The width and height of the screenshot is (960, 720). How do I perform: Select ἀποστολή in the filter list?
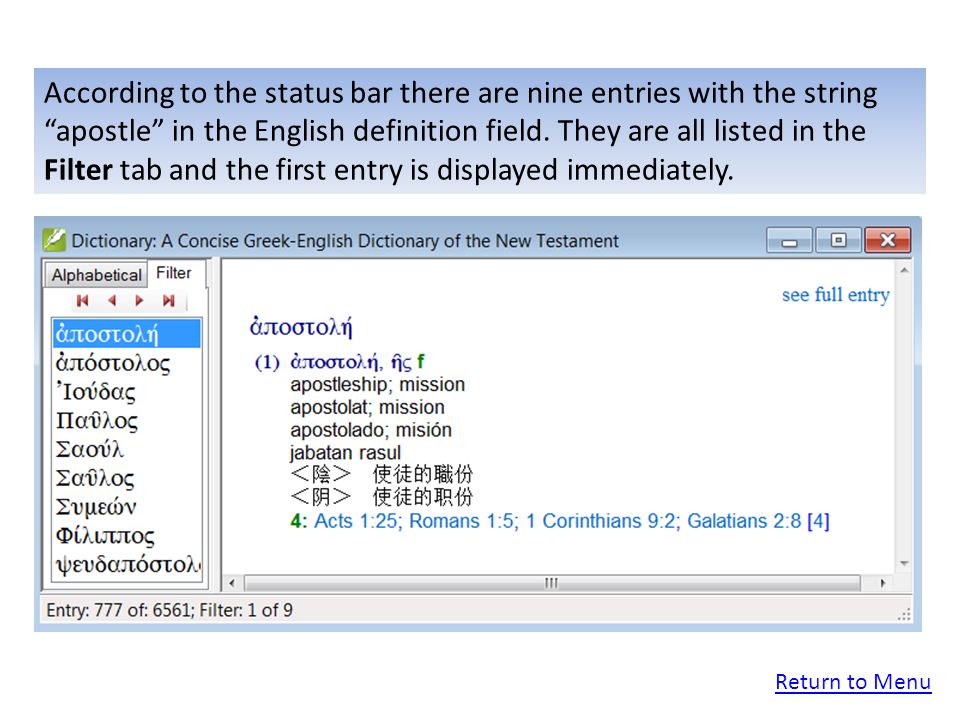[x=127, y=334]
